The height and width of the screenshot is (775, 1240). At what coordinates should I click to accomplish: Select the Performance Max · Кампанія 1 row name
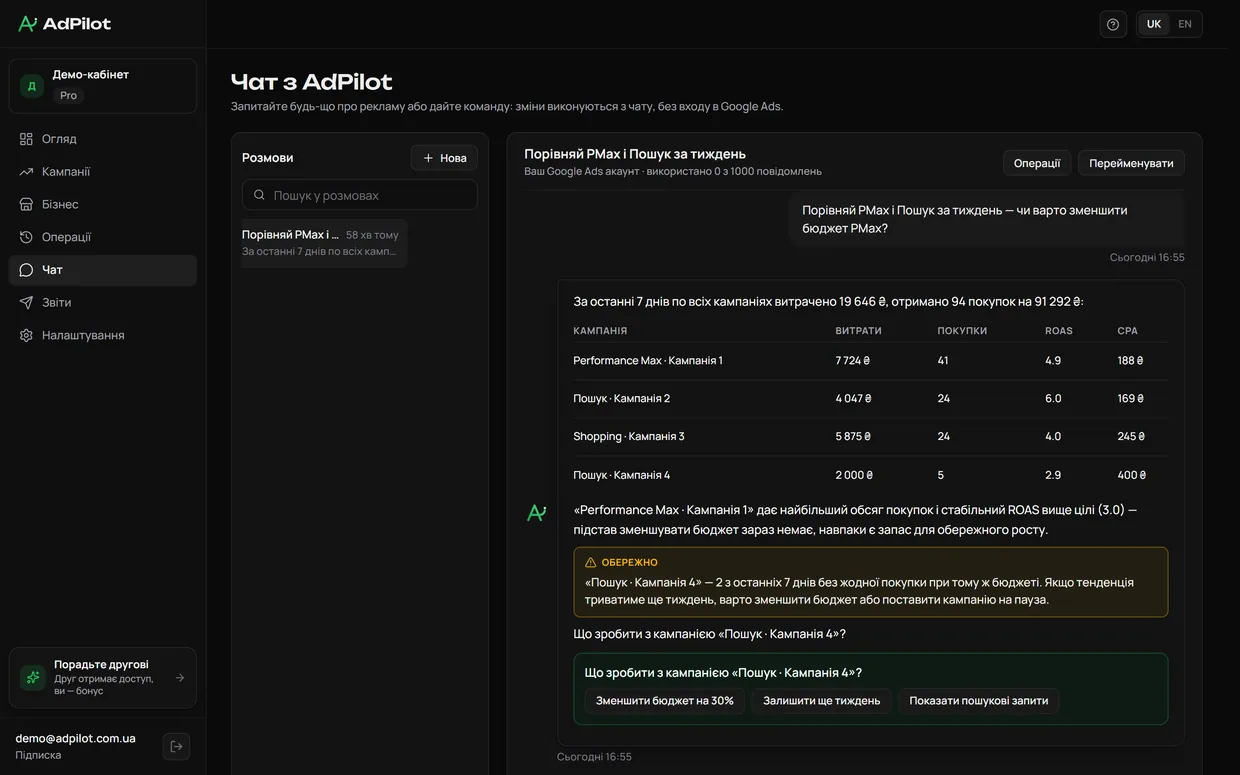pos(648,360)
